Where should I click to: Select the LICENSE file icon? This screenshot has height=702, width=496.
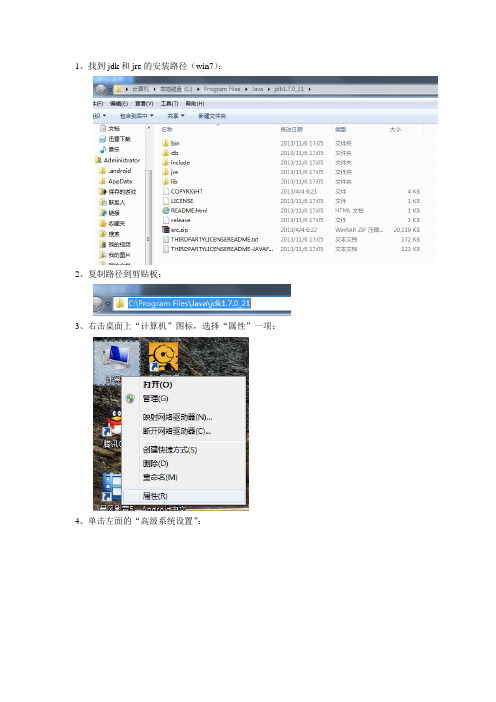coord(166,201)
